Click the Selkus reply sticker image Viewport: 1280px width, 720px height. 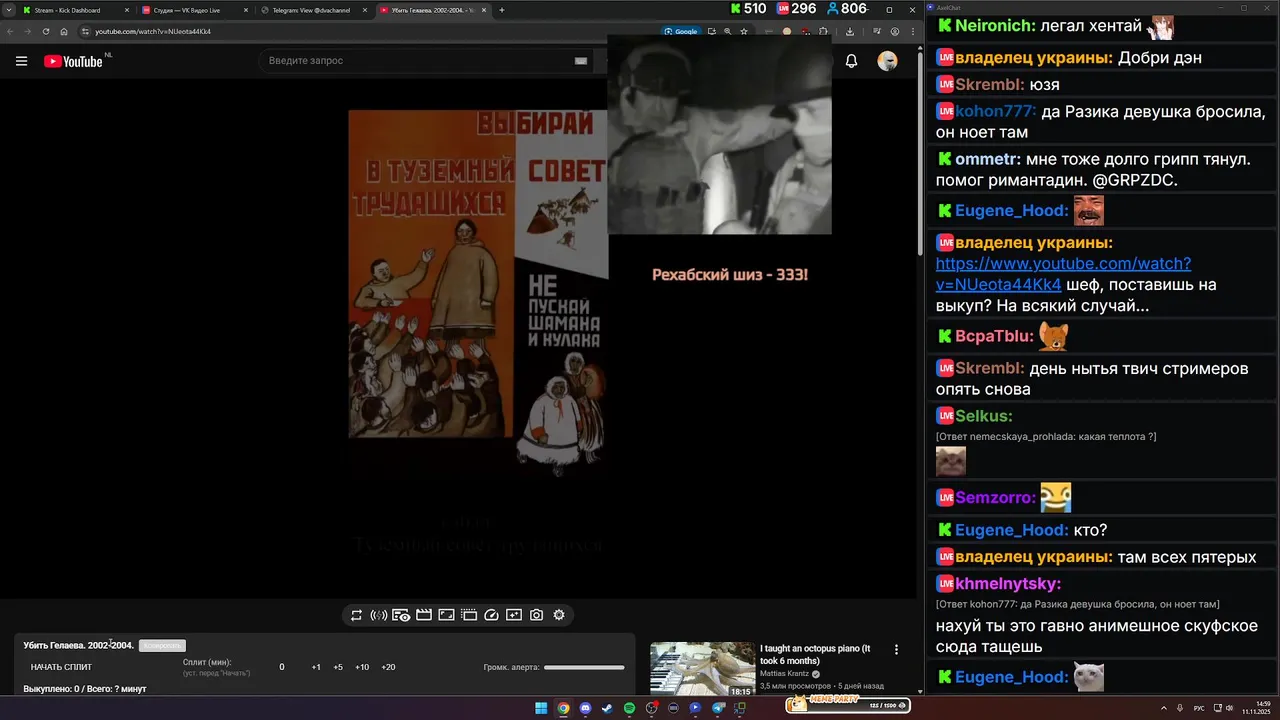pyautogui.click(x=951, y=461)
